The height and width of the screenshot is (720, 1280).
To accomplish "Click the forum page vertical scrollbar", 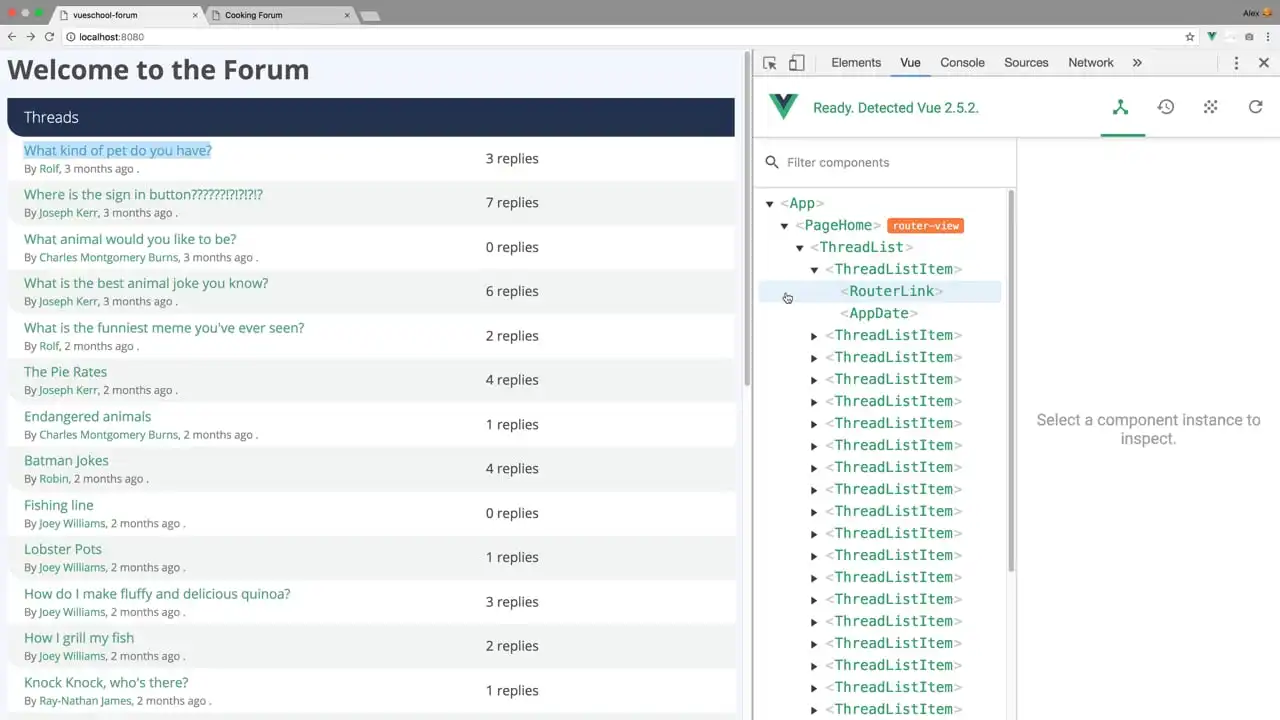I will pyautogui.click(x=746, y=220).
